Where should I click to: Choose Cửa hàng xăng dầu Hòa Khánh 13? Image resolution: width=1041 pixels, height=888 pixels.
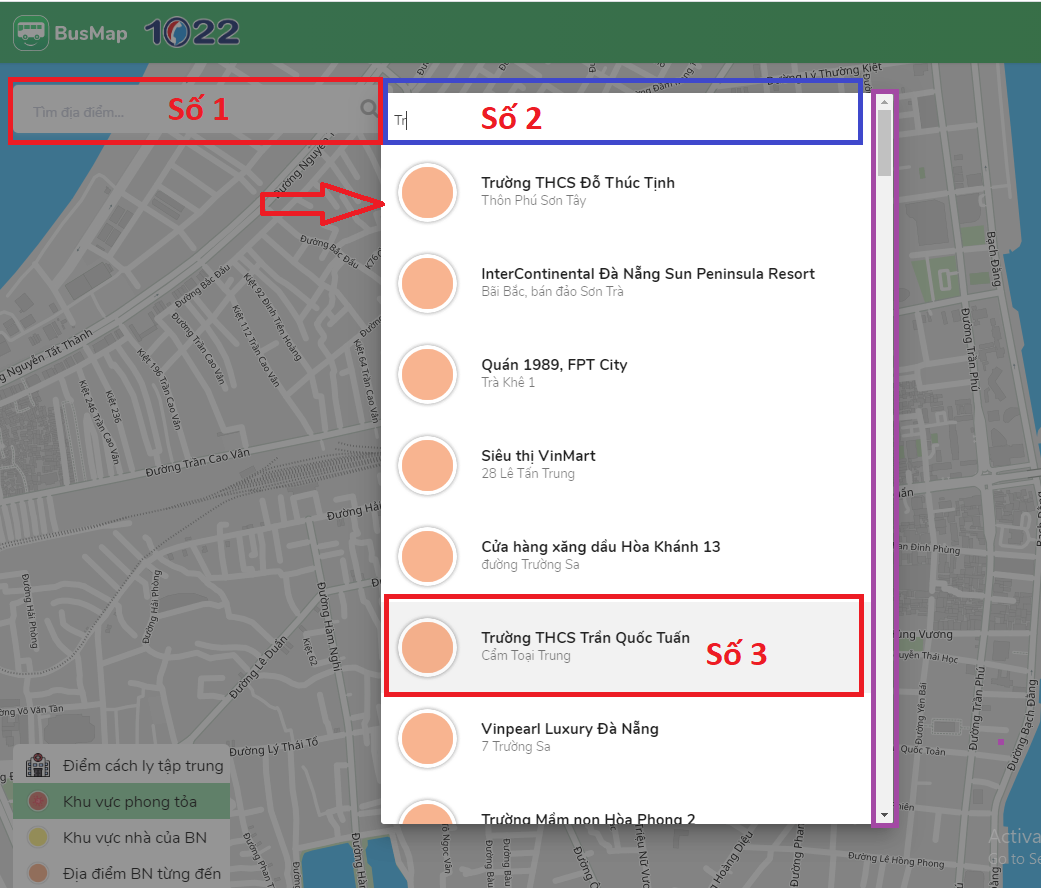point(600,555)
